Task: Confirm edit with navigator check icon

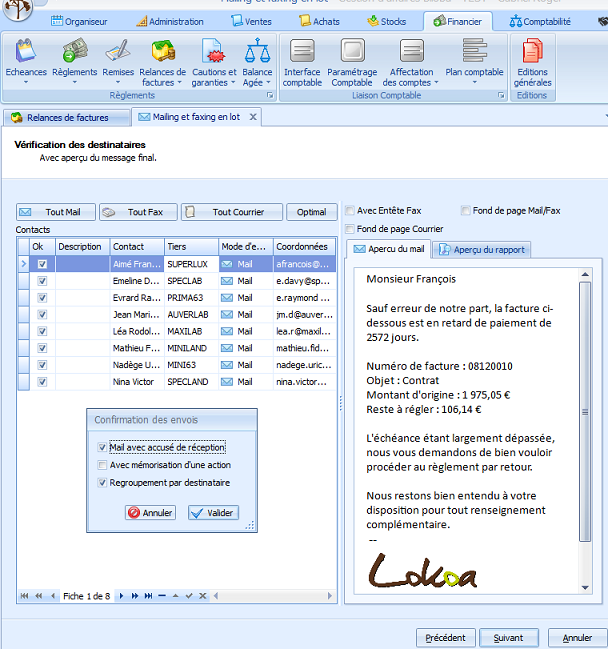Action: tap(189, 596)
